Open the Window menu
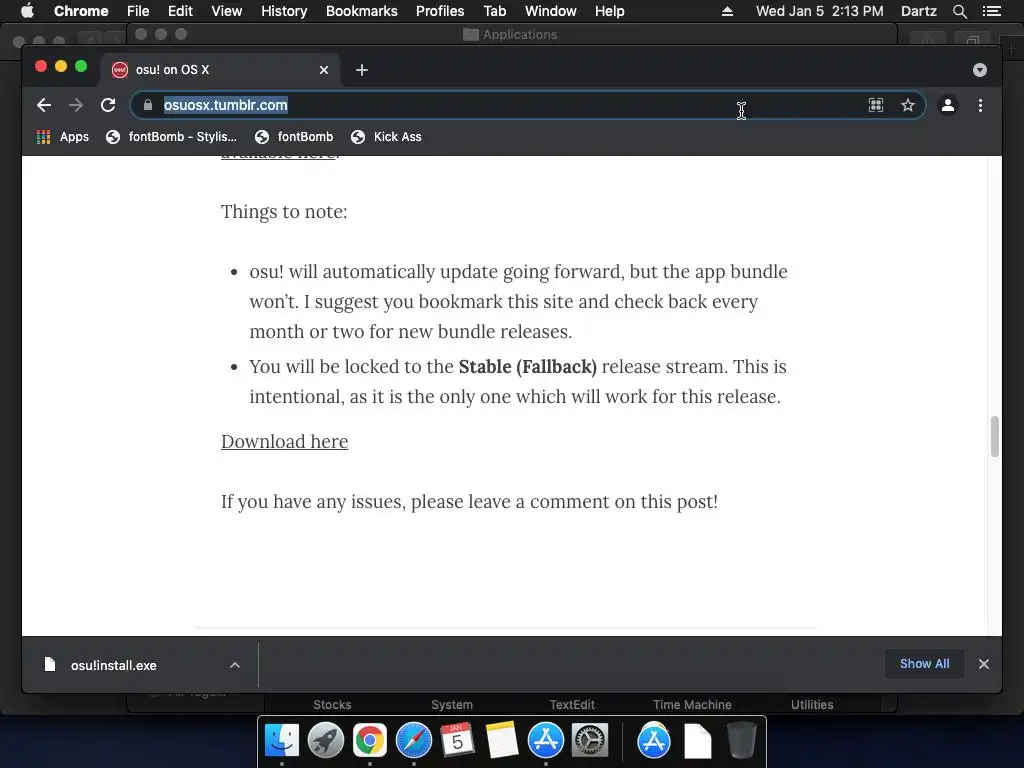1024x768 pixels. (x=551, y=11)
